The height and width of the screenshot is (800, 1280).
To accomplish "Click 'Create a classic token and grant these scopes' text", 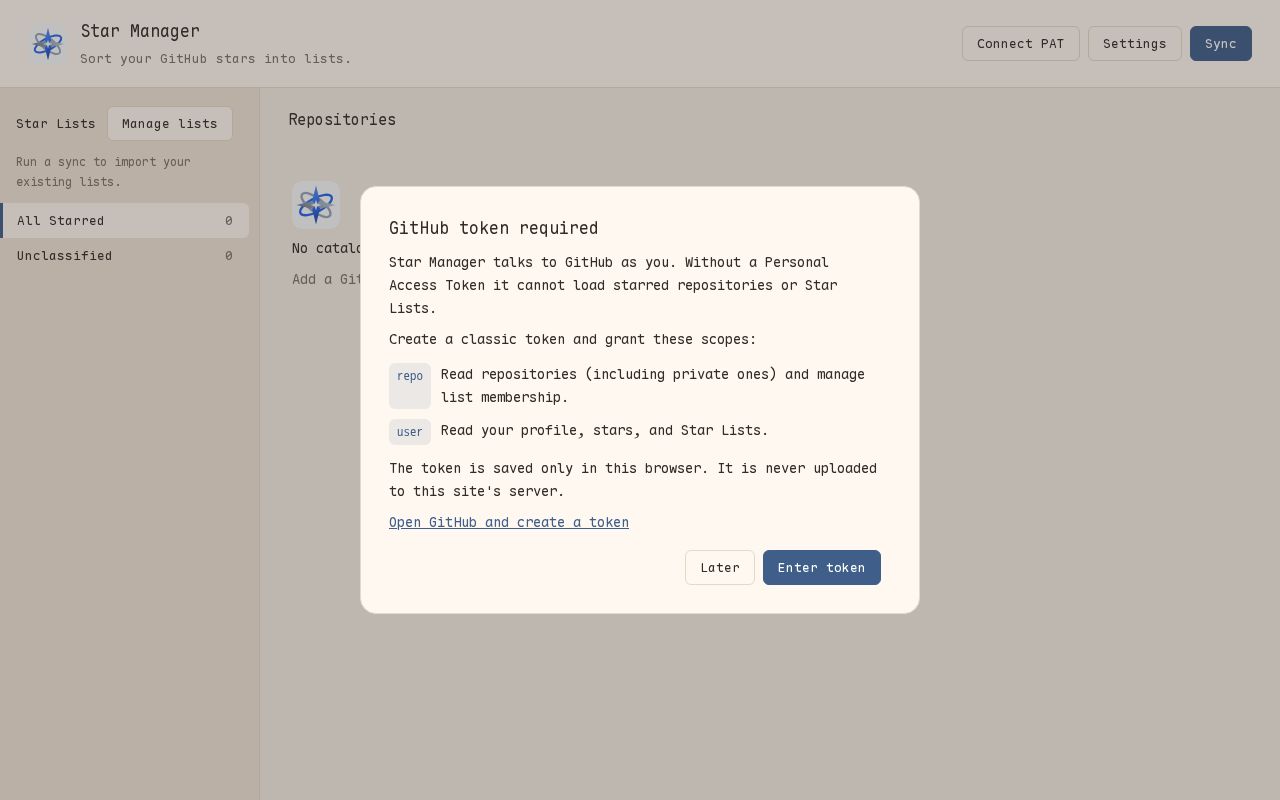I will click(x=573, y=340).
